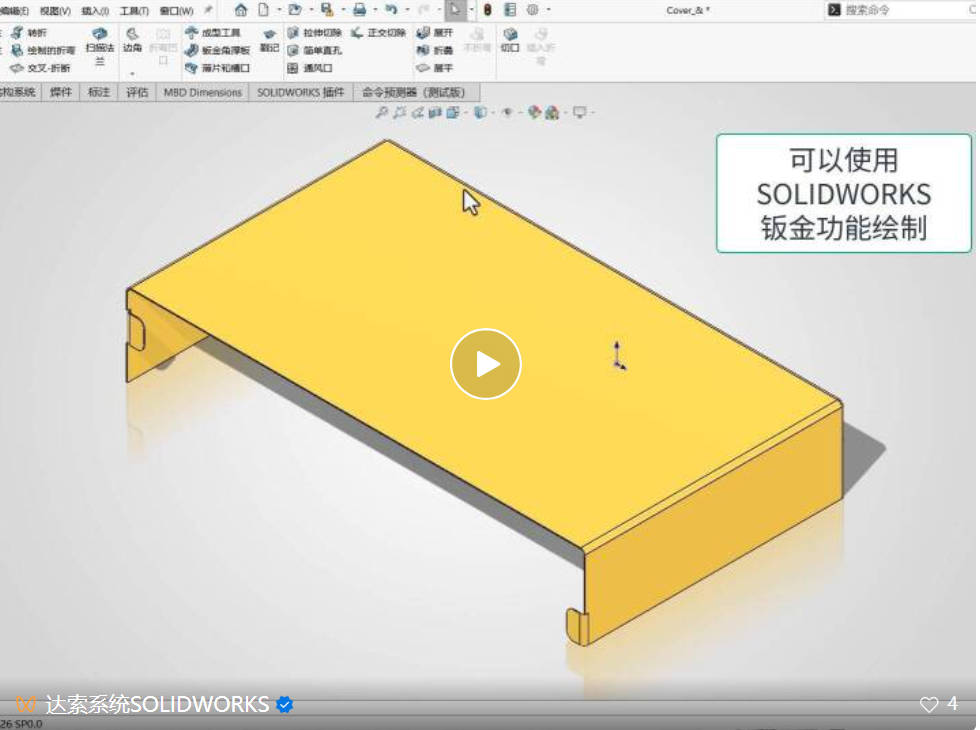The width and height of the screenshot is (980, 730).
Task: Expand the 边角 corners dropdown arrow
Action: [x=132, y=74]
